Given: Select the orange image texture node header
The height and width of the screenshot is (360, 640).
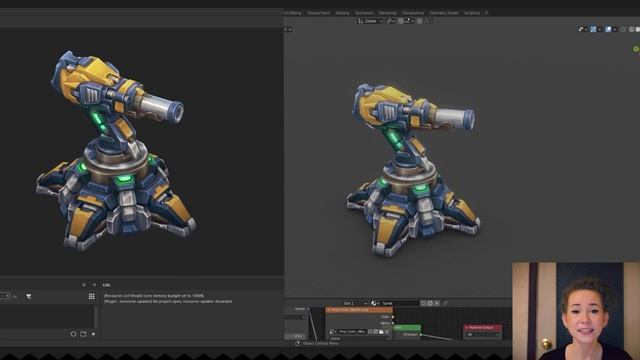Looking at the screenshot, I should (359, 310).
